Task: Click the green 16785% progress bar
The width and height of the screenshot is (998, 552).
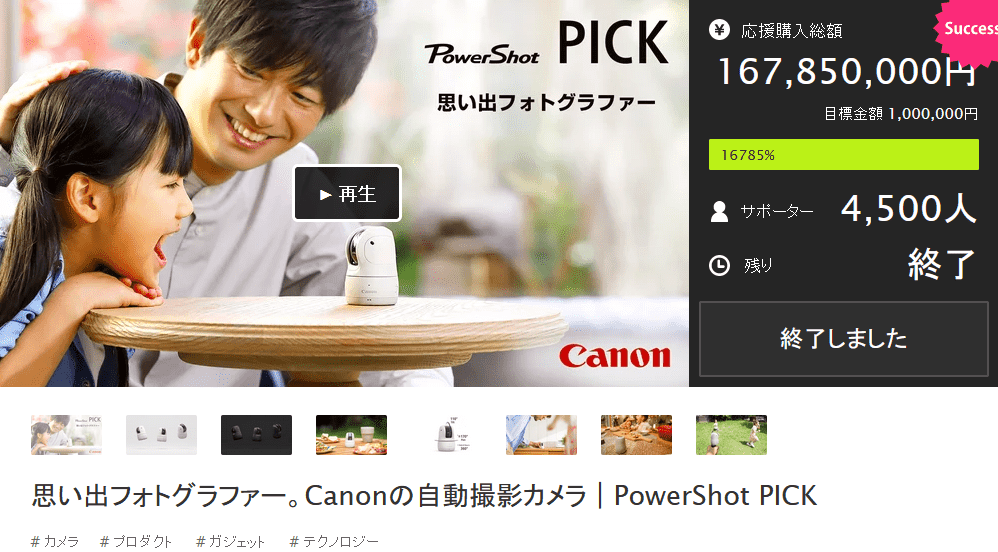Action: point(844,155)
